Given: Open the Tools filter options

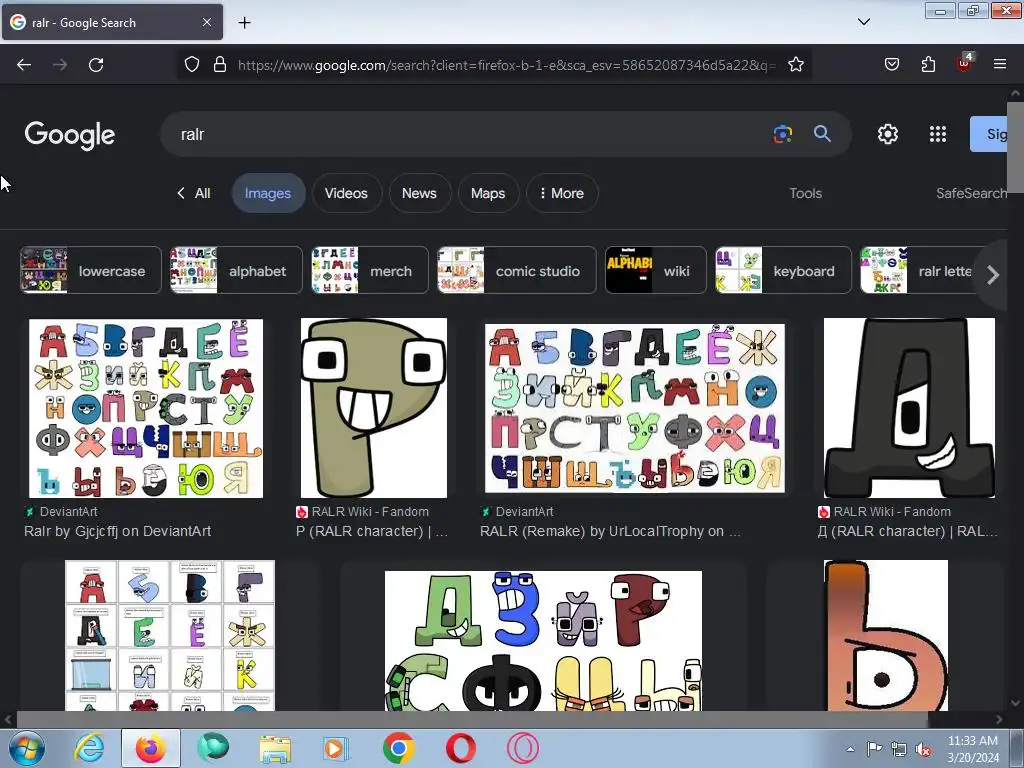Looking at the screenshot, I should click(805, 193).
